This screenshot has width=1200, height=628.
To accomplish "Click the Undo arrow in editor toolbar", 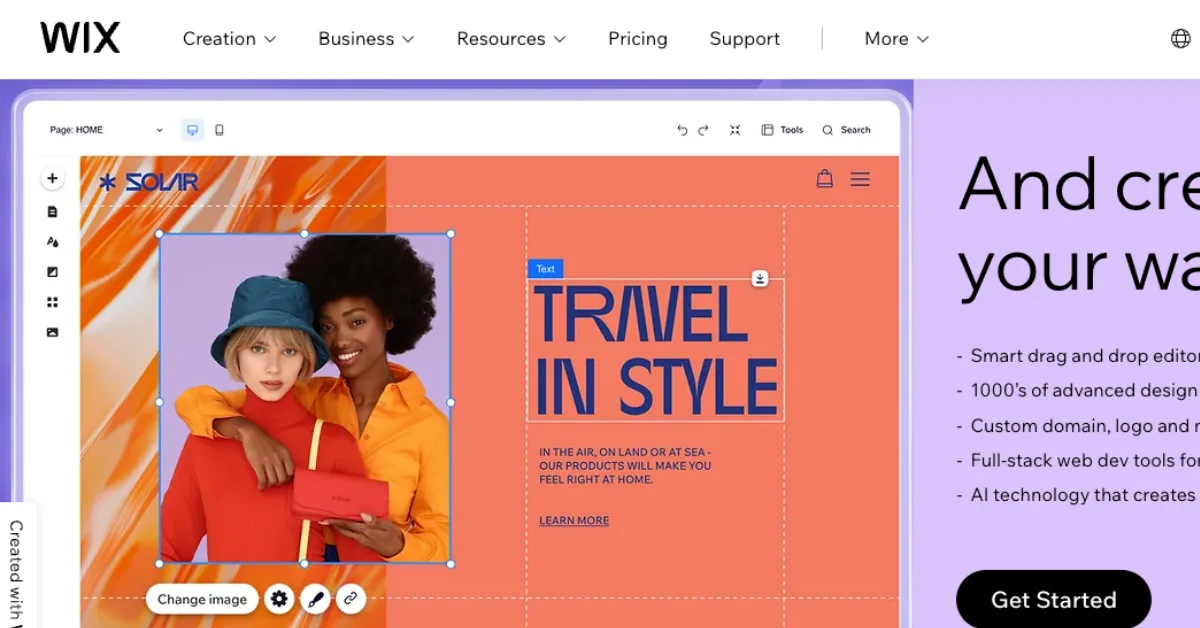I will (x=682, y=130).
